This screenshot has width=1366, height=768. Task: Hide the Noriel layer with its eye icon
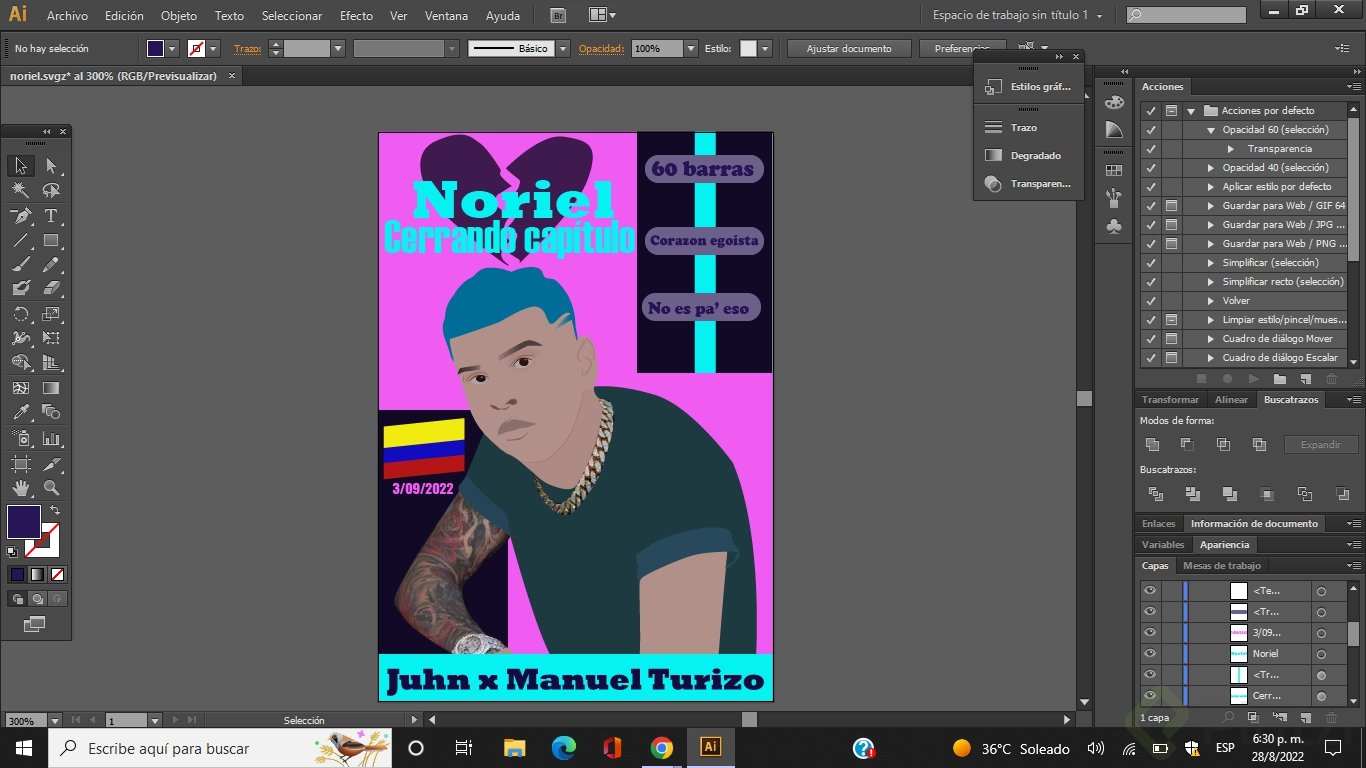pyautogui.click(x=1150, y=654)
